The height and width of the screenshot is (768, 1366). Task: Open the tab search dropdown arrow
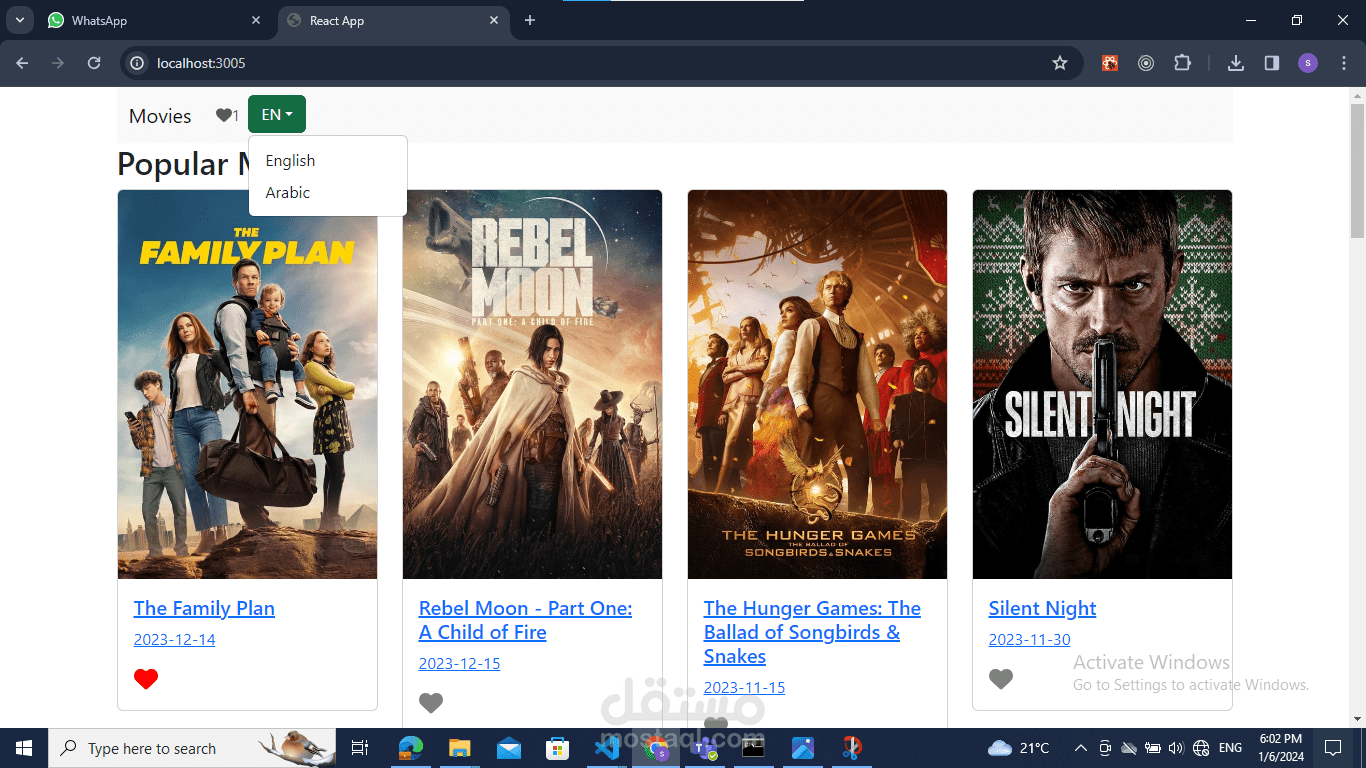[x=19, y=20]
